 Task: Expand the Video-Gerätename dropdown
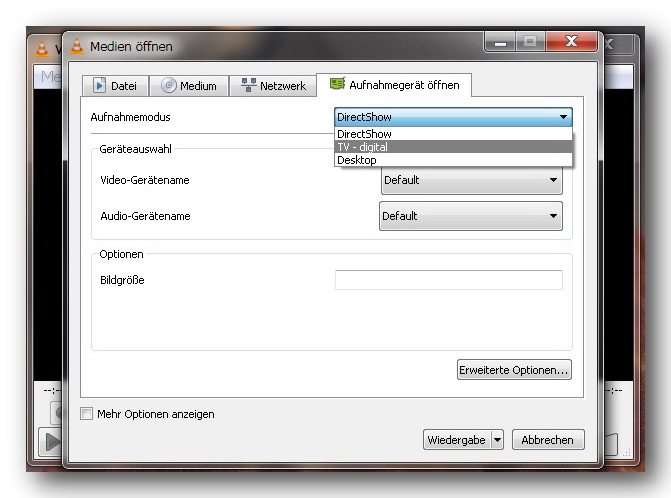pyautogui.click(x=472, y=180)
